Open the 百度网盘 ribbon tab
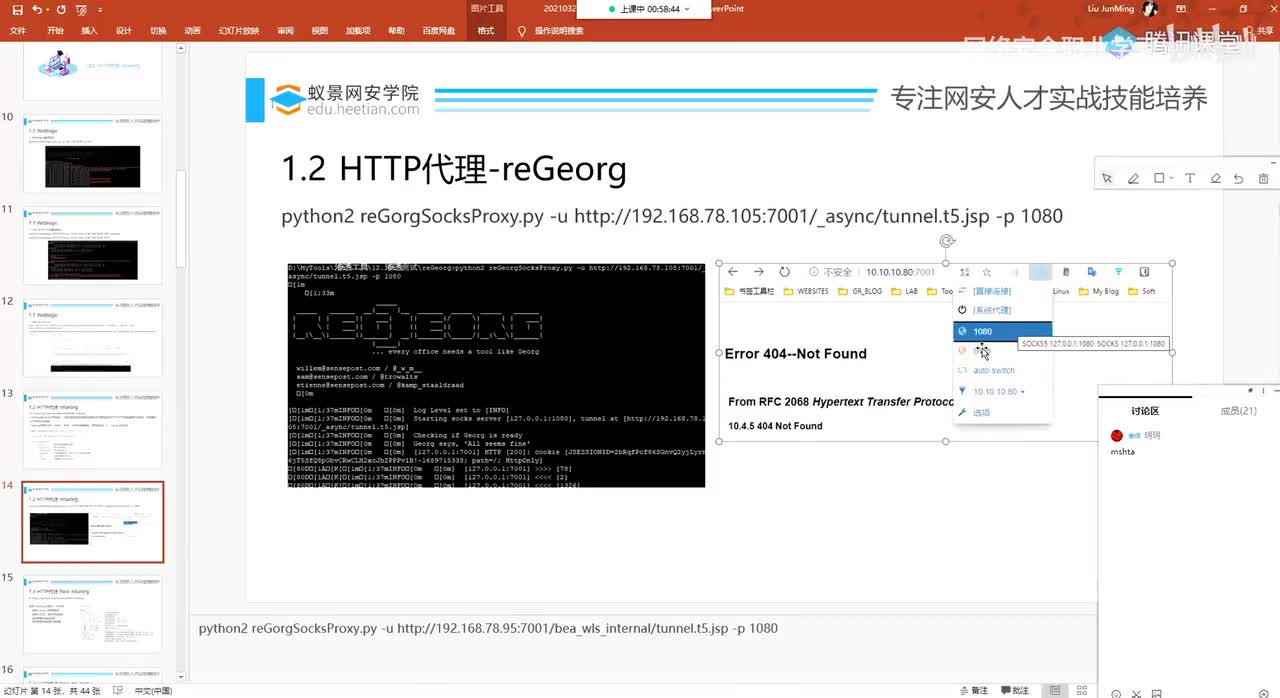The image size is (1280, 698). point(439,31)
